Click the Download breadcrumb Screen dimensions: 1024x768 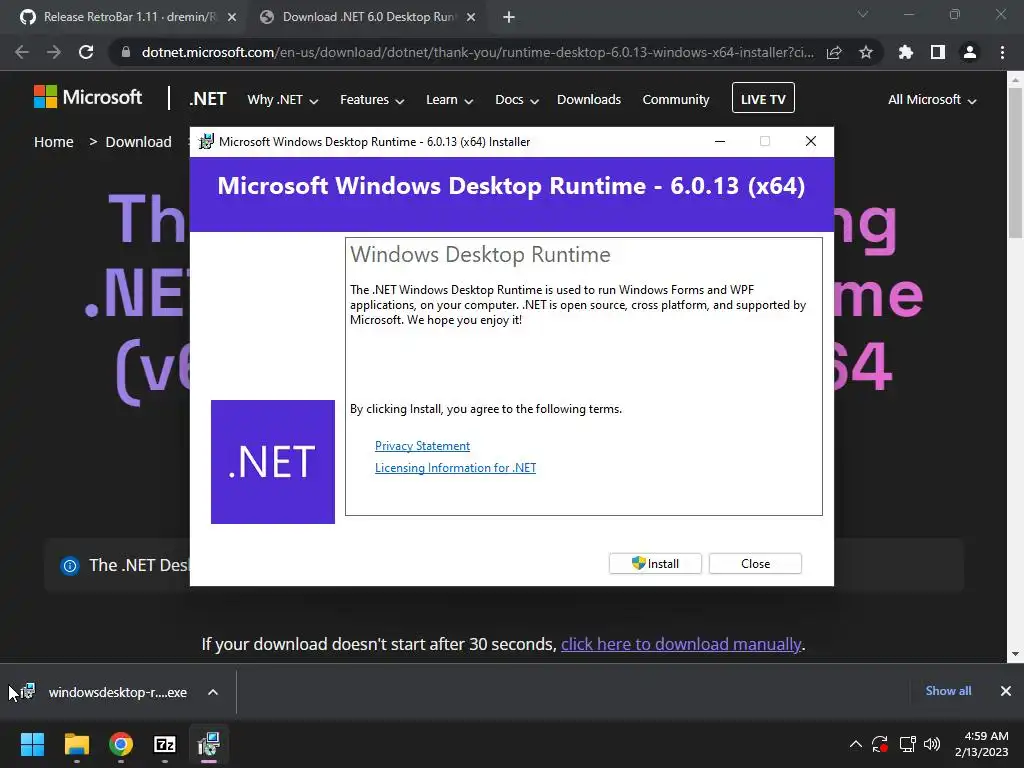[138, 142]
